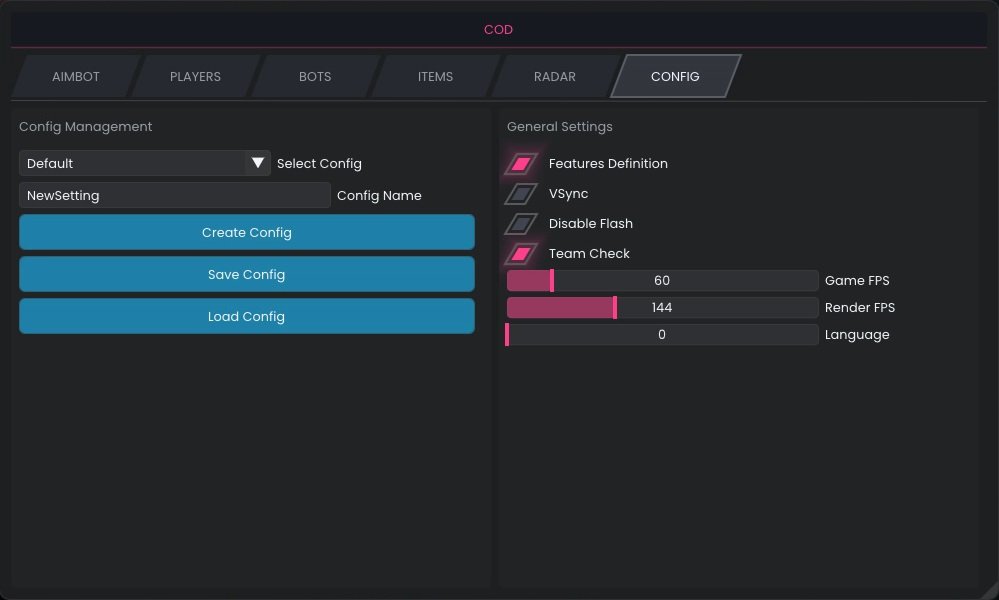Turn off the Team Check checkbox
The image size is (999, 600).
(x=521, y=254)
